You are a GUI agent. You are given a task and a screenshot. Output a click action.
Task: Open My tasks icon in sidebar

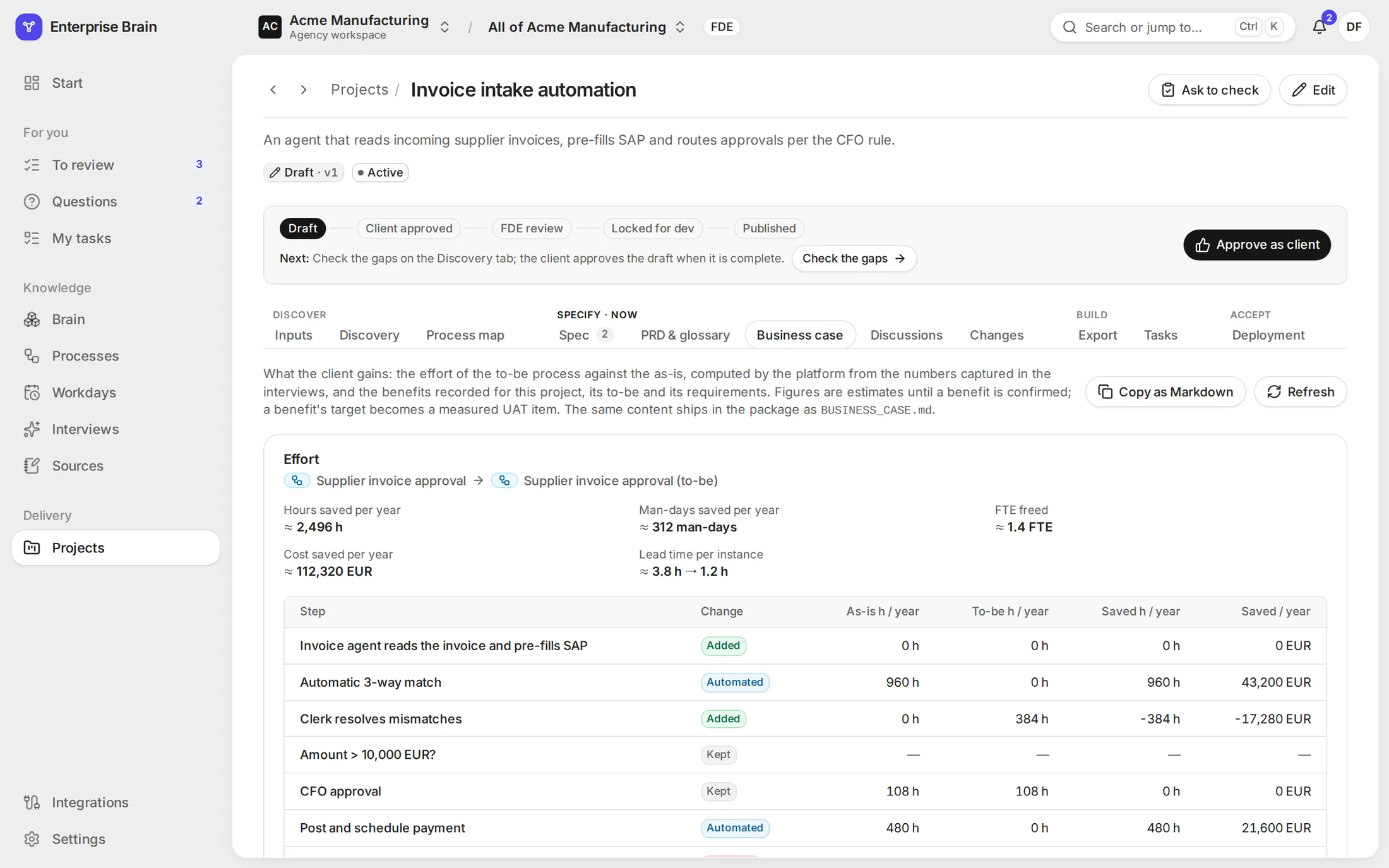32,238
